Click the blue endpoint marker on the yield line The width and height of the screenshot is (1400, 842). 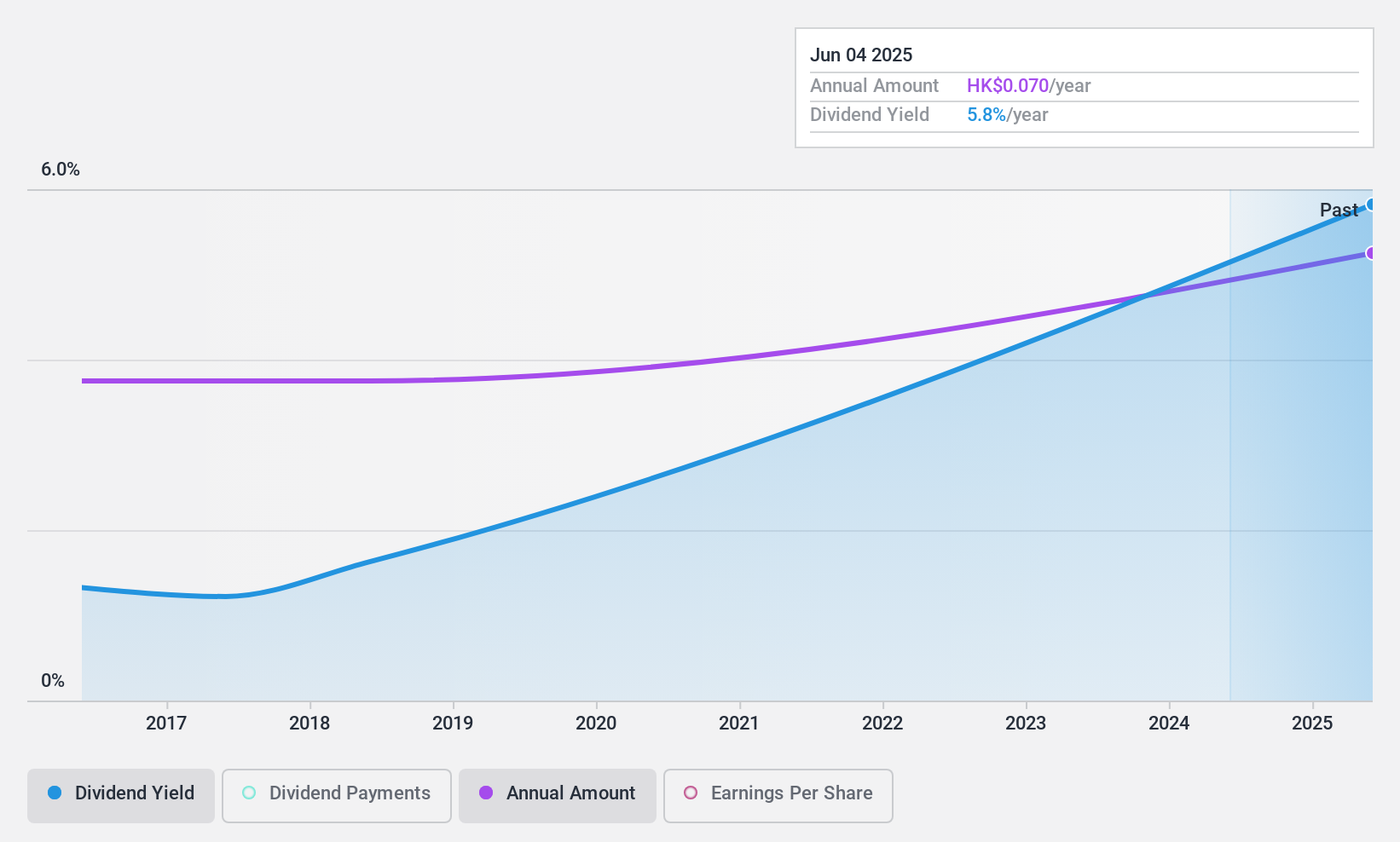(x=1371, y=205)
